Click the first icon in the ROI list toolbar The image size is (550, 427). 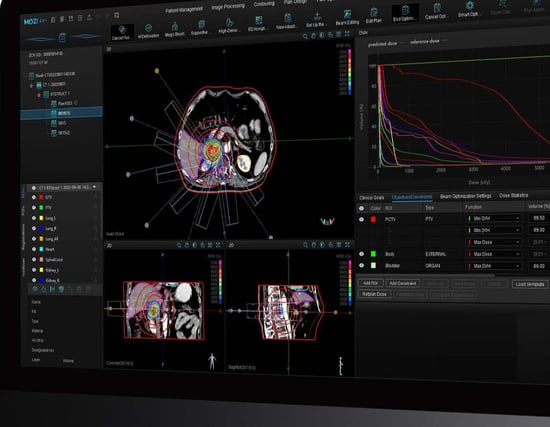point(35,289)
